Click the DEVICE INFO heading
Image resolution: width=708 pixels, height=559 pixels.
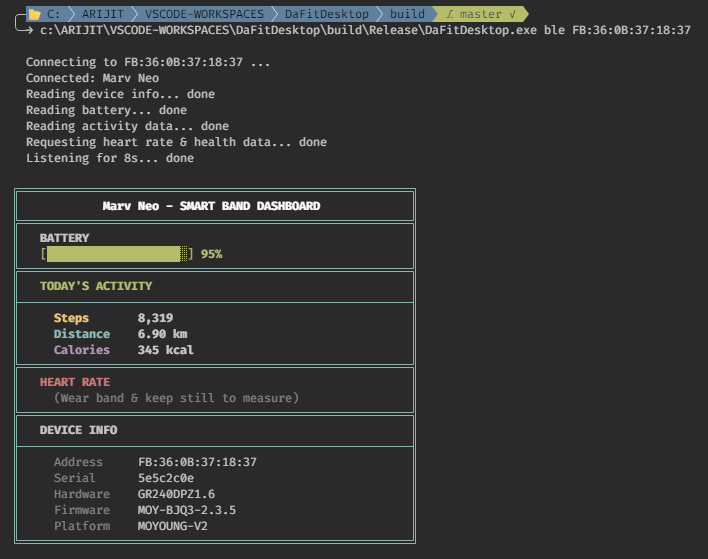[78, 430]
